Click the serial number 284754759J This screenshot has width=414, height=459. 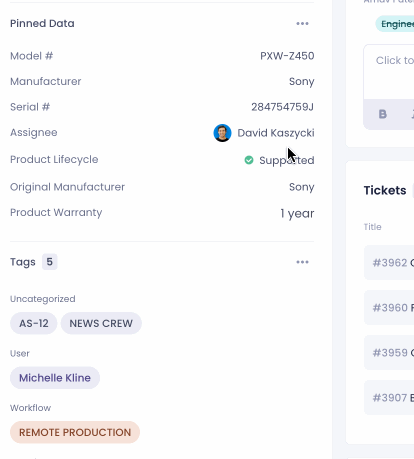282,107
